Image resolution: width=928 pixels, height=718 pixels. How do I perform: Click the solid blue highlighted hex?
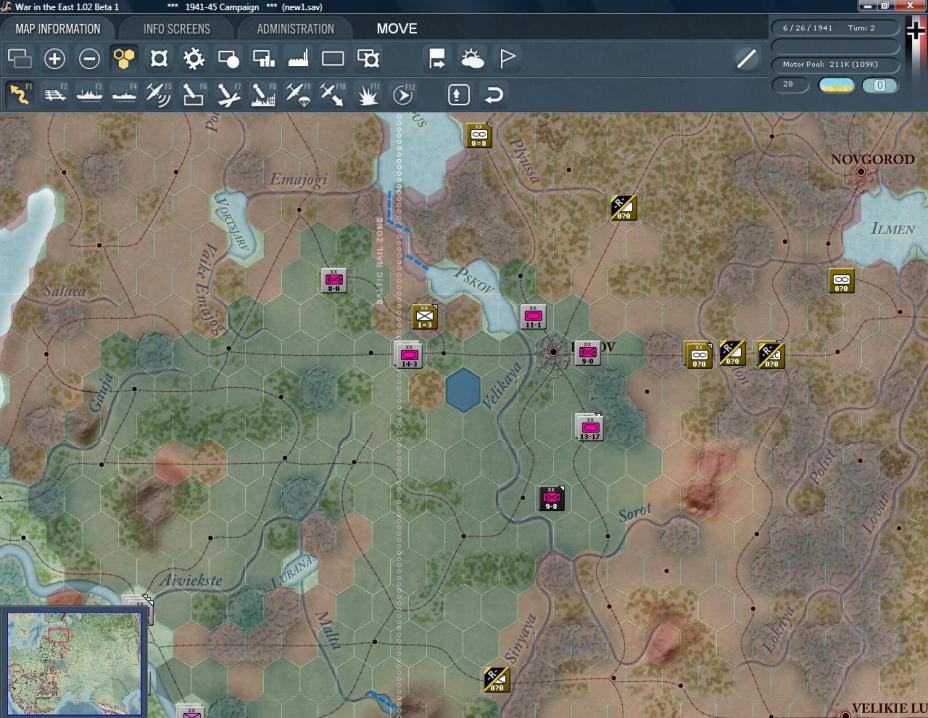(463, 390)
